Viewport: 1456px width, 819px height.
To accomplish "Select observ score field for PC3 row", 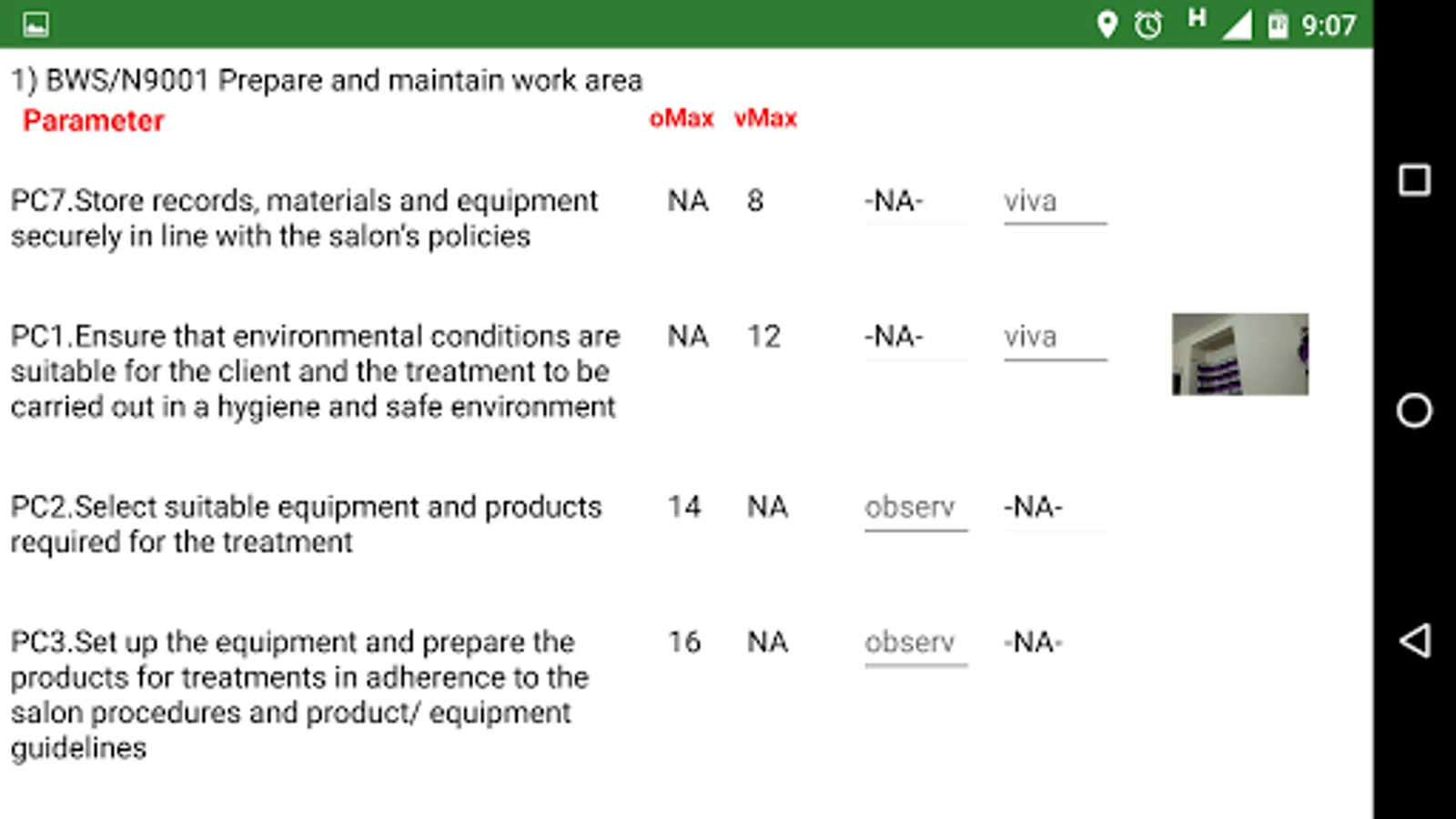I will (916, 643).
